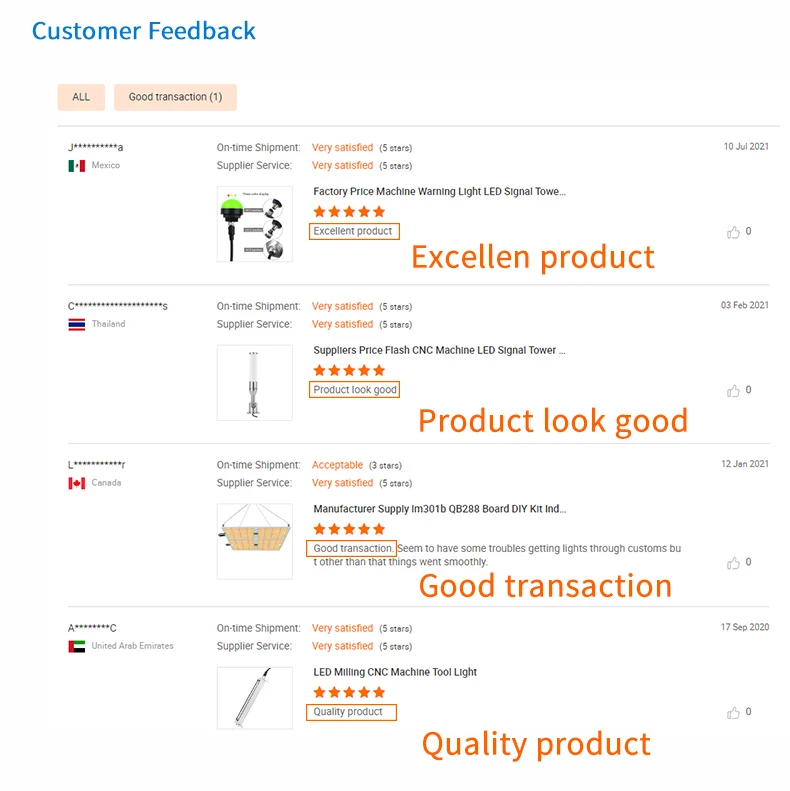Click the Thailand flag icon

click(x=77, y=325)
